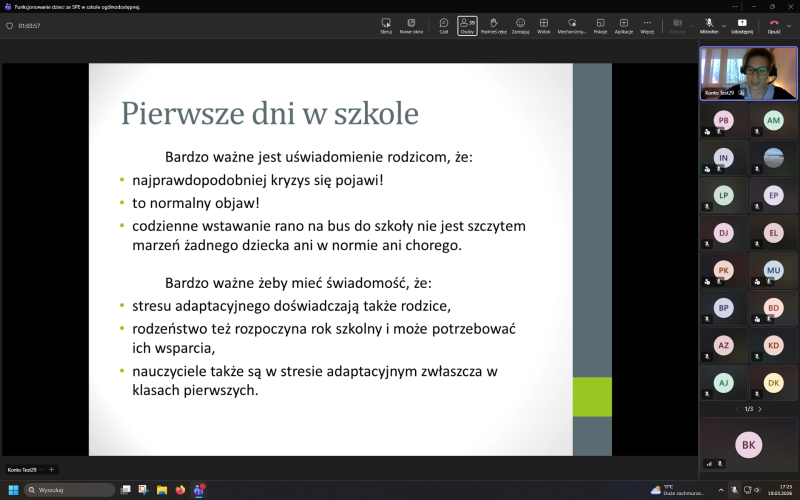This screenshot has height=500, width=800.
Task: Open the Widok view menu
Action: click(x=544, y=25)
